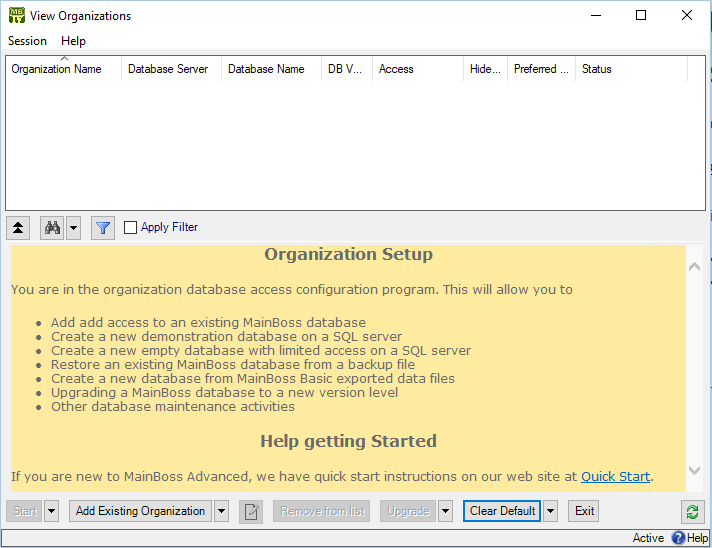712x548 pixels.
Task: Click the Start button
Action: point(25,511)
